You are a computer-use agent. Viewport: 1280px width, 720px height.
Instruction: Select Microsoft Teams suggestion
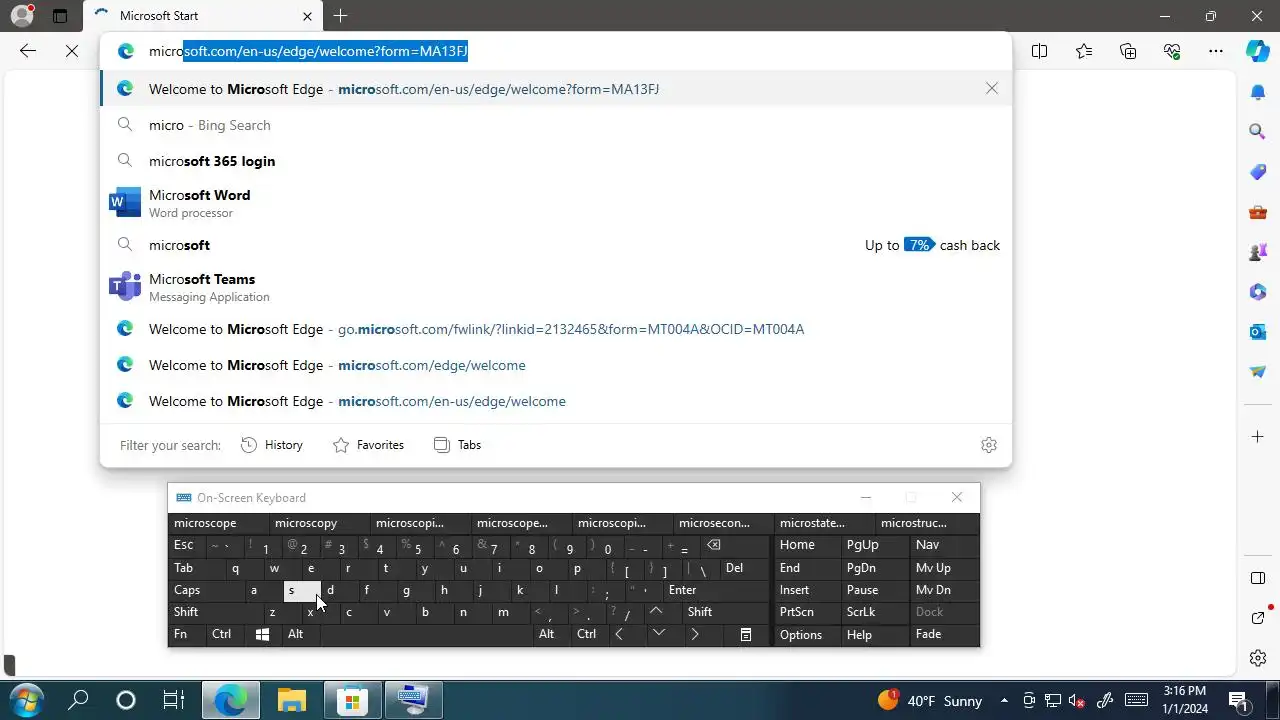pyautogui.click(x=556, y=287)
